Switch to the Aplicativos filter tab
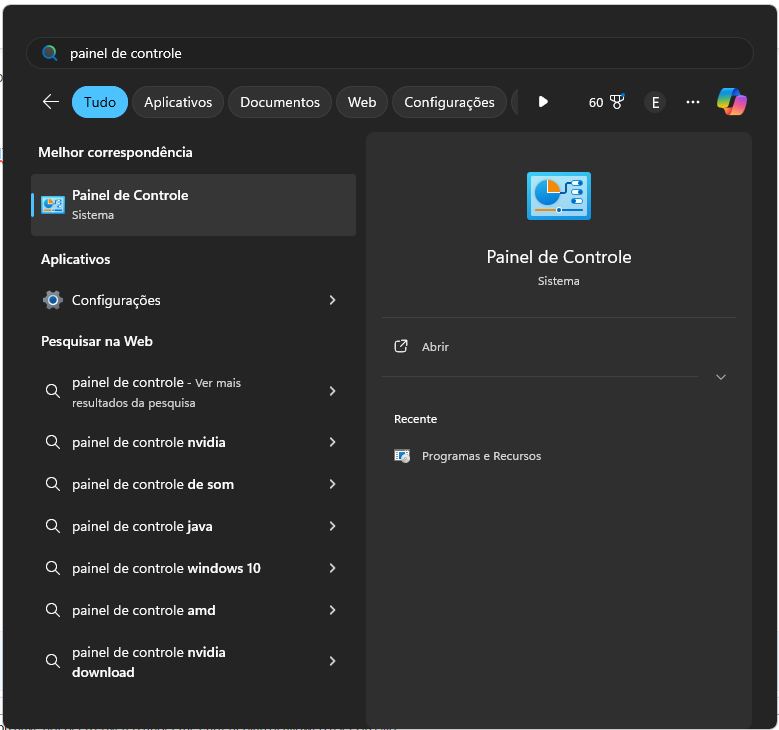Image resolution: width=779 pixels, height=730 pixels. pyautogui.click(x=178, y=102)
